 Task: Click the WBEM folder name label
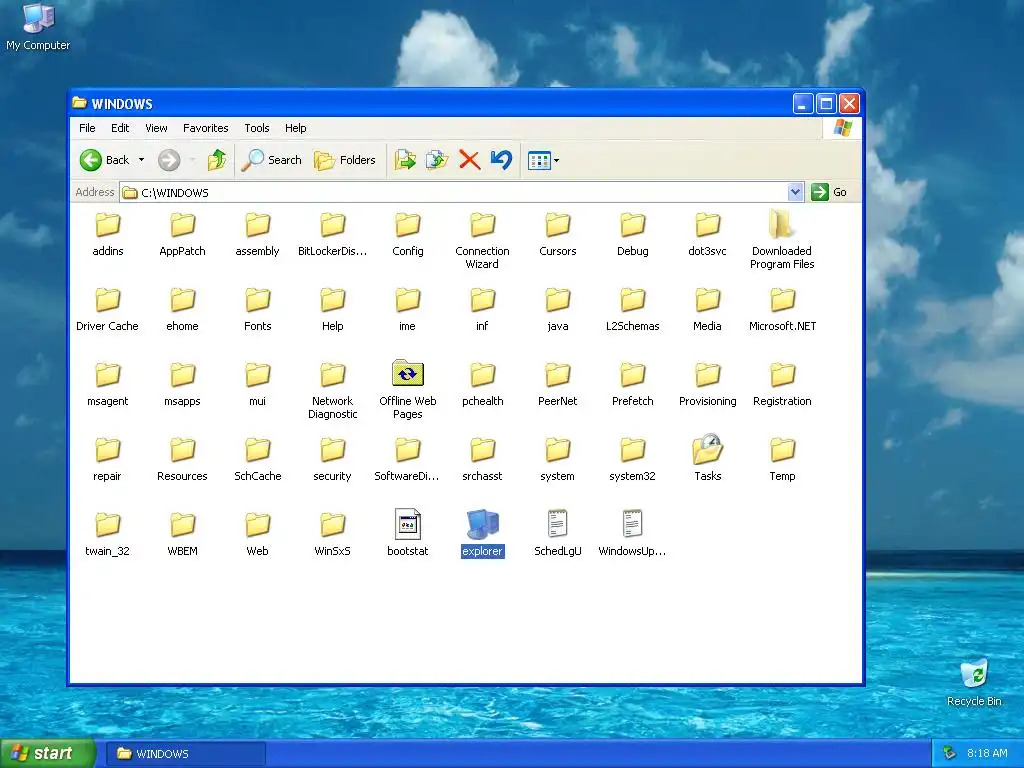[x=182, y=551]
